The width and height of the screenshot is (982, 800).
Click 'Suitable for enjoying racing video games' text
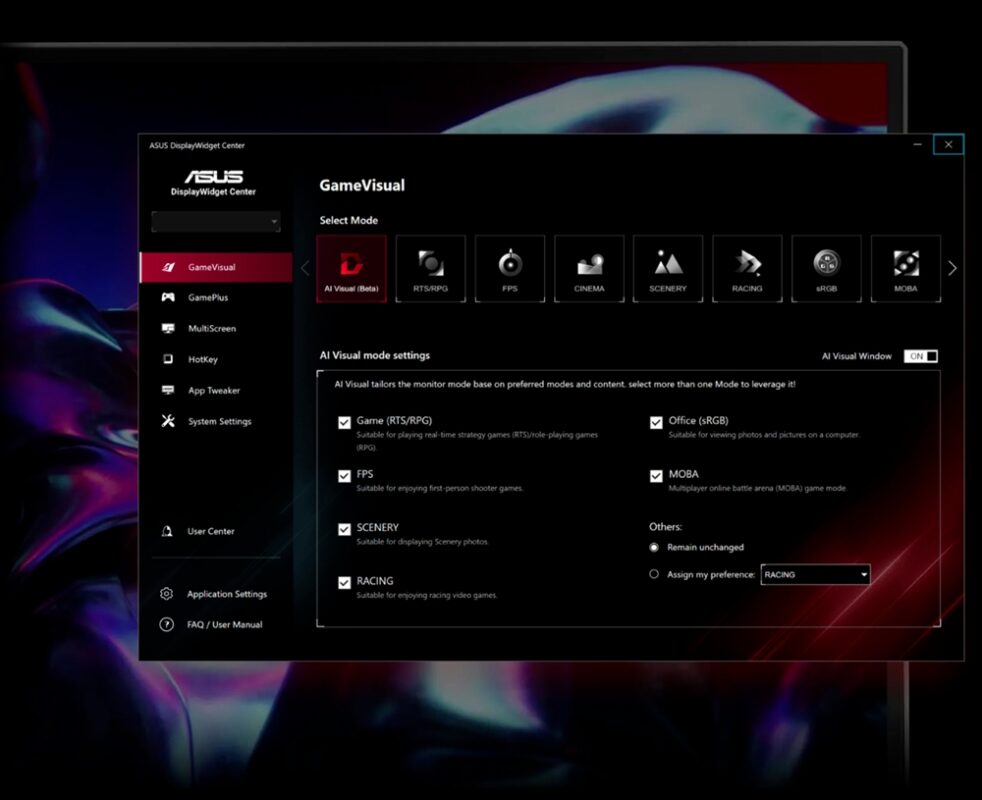(x=426, y=595)
